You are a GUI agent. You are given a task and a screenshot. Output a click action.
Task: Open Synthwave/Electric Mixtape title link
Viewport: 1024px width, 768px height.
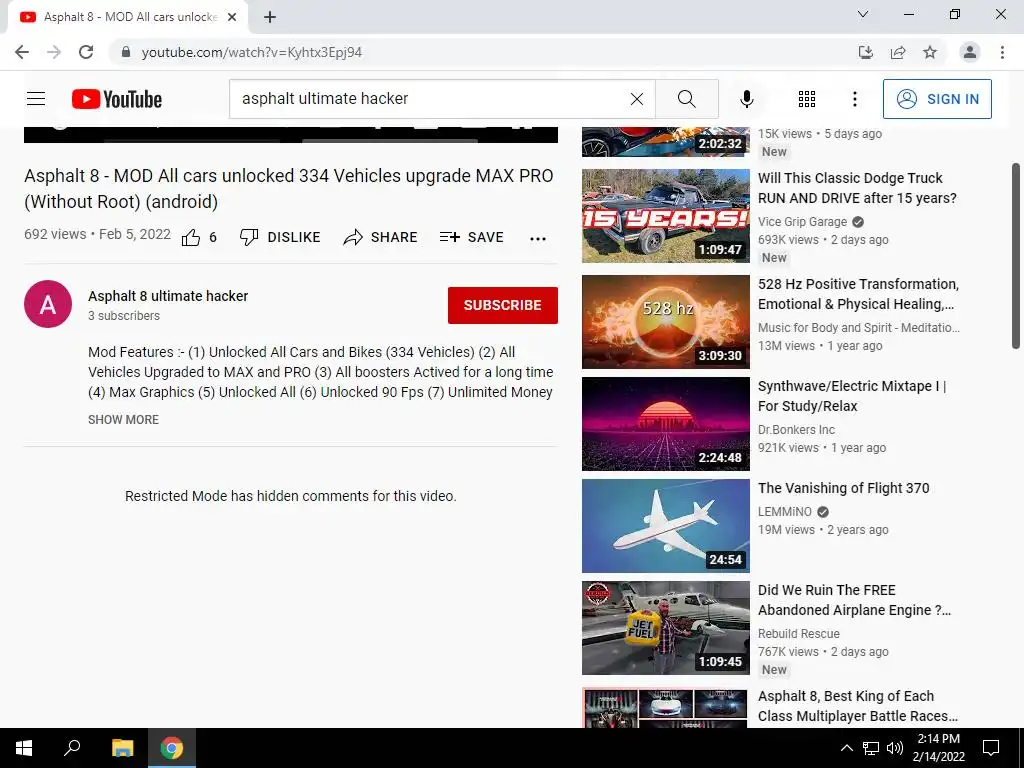point(852,396)
